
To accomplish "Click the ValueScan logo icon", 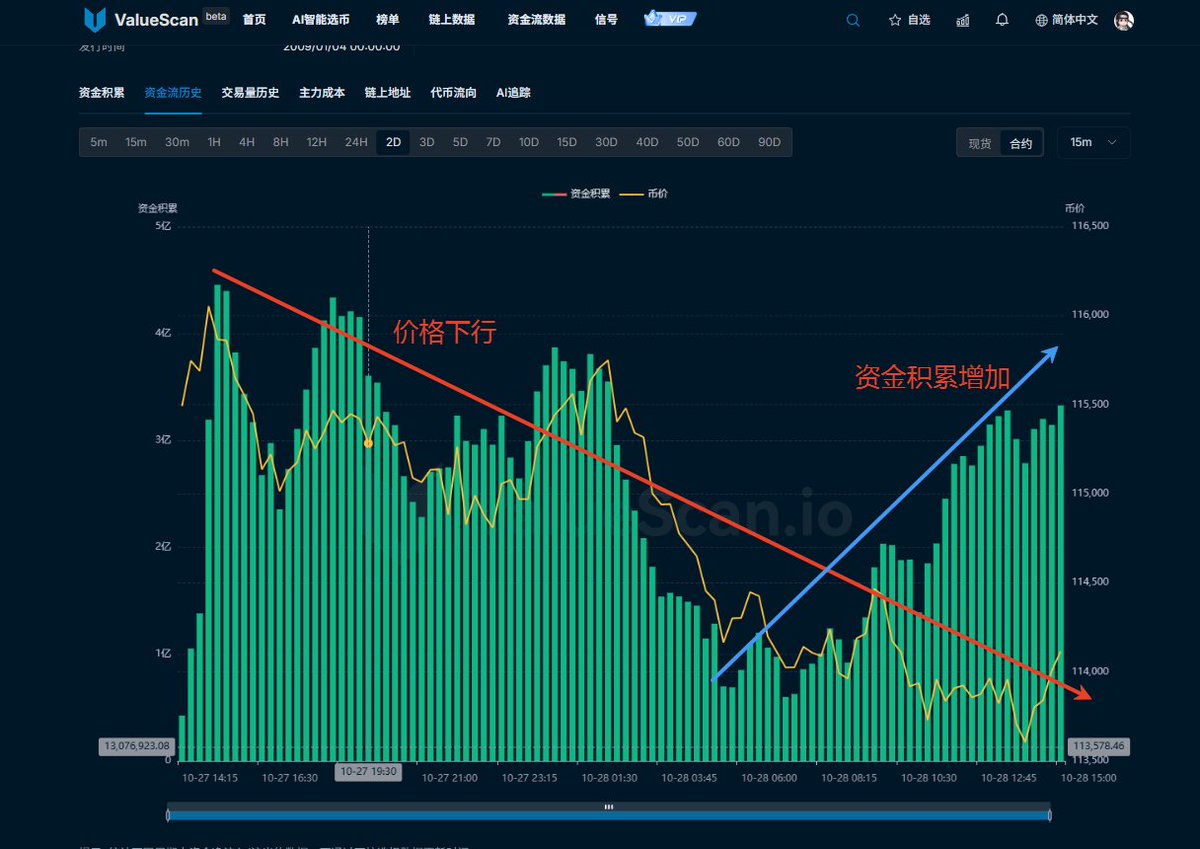I will [x=95, y=20].
